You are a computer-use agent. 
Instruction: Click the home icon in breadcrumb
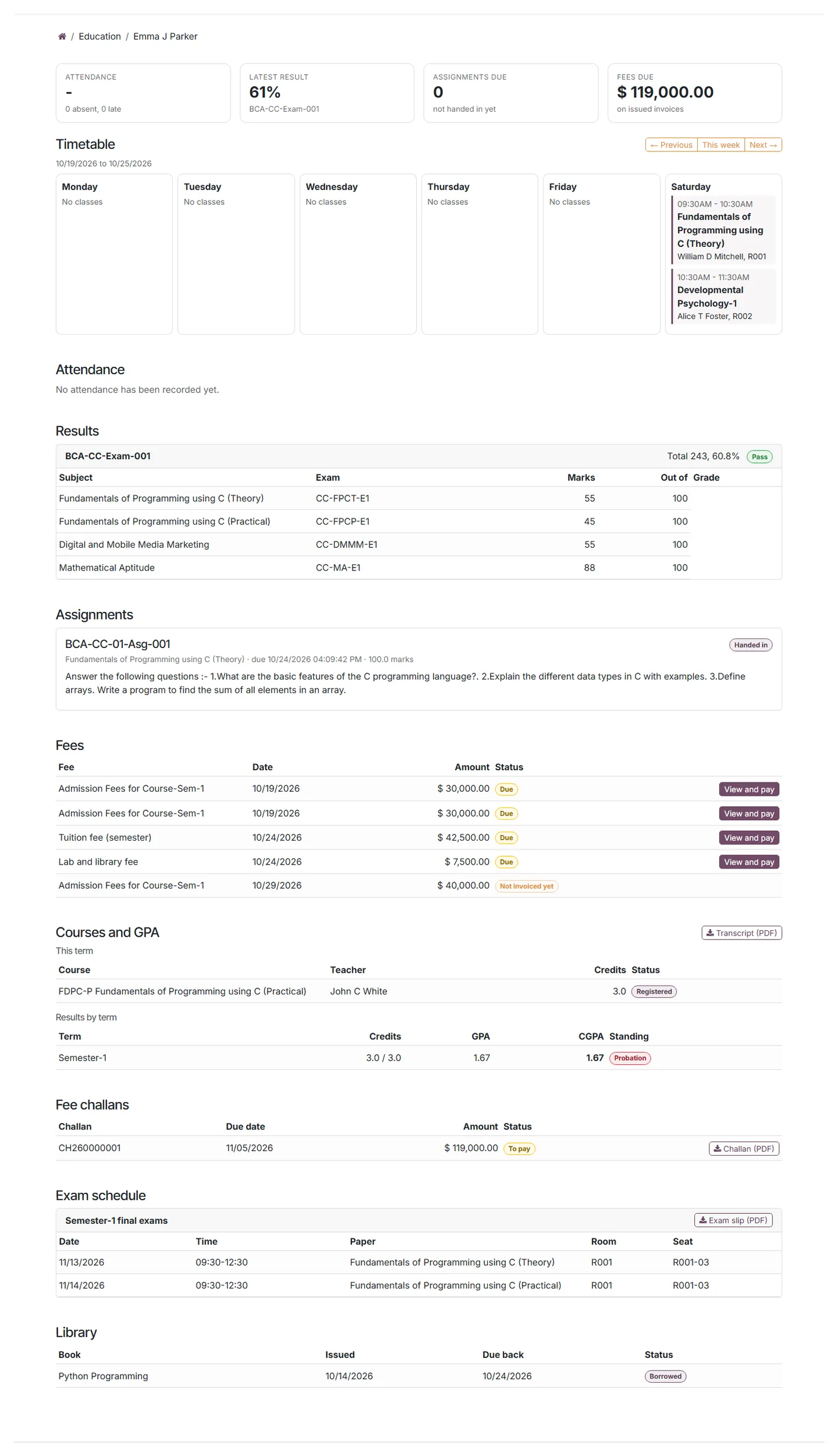[62, 36]
